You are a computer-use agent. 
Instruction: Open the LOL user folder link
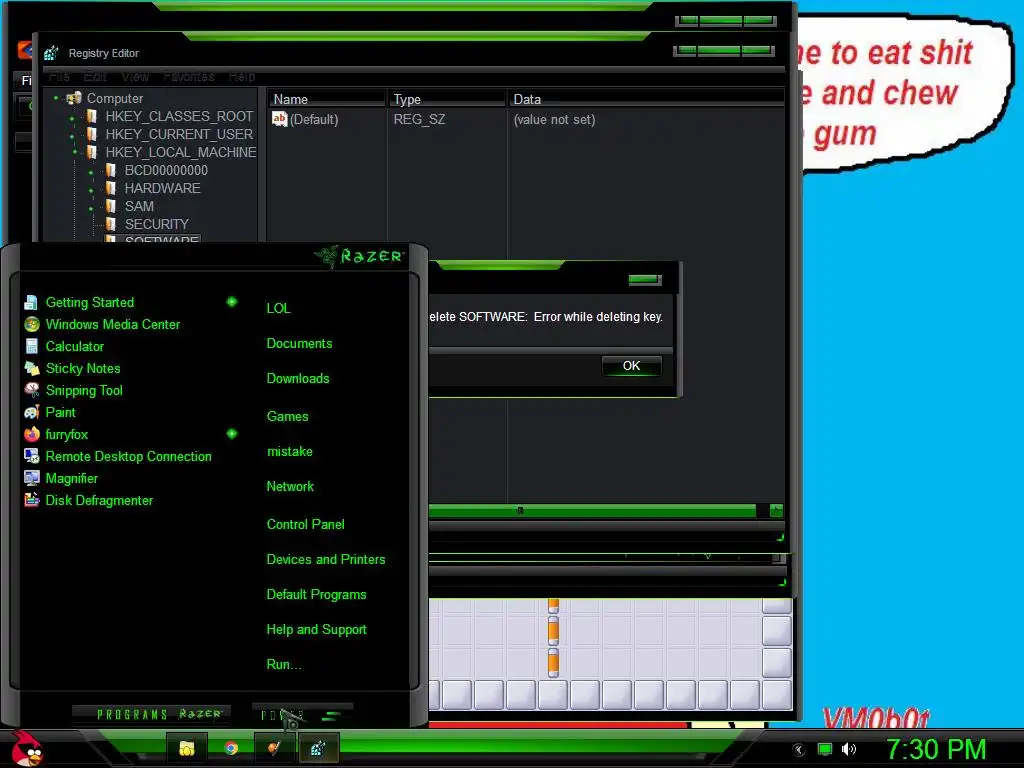[278, 308]
